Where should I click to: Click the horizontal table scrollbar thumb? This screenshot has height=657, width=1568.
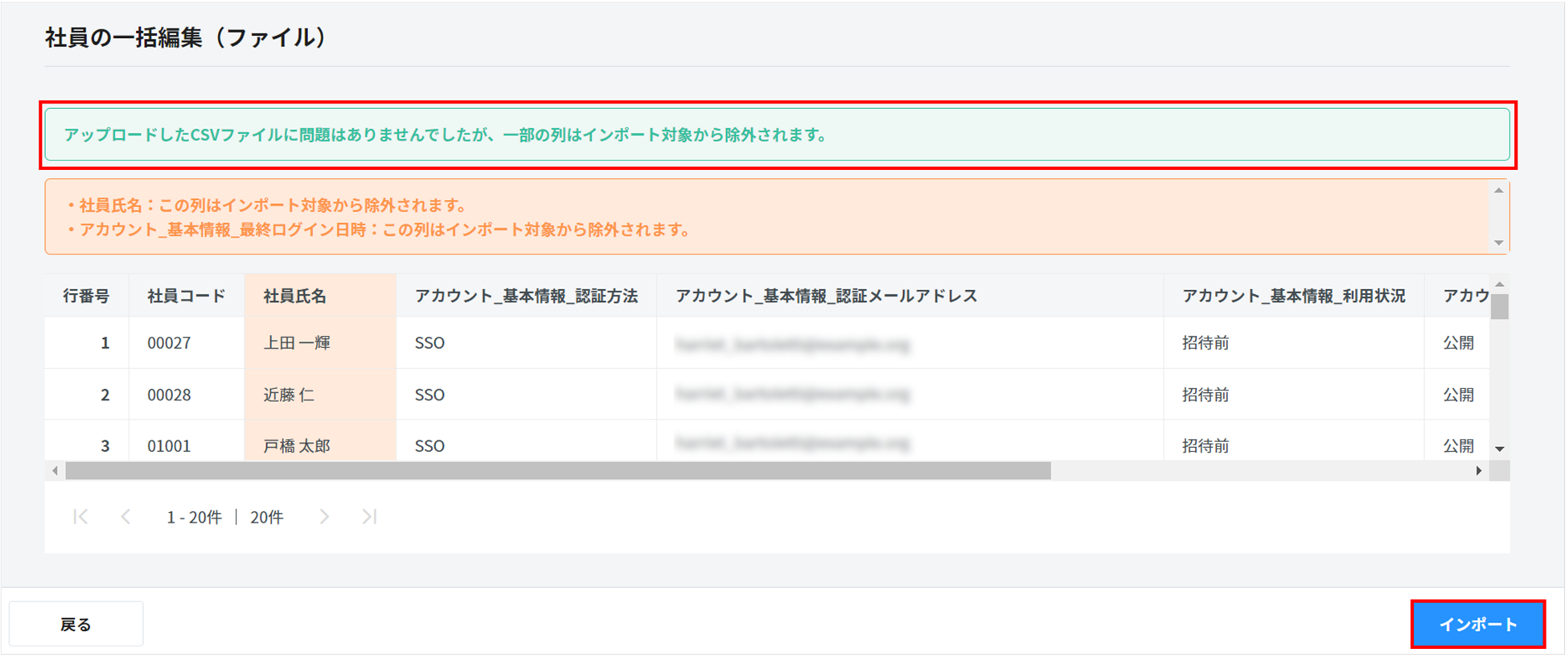click(x=558, y=471)
